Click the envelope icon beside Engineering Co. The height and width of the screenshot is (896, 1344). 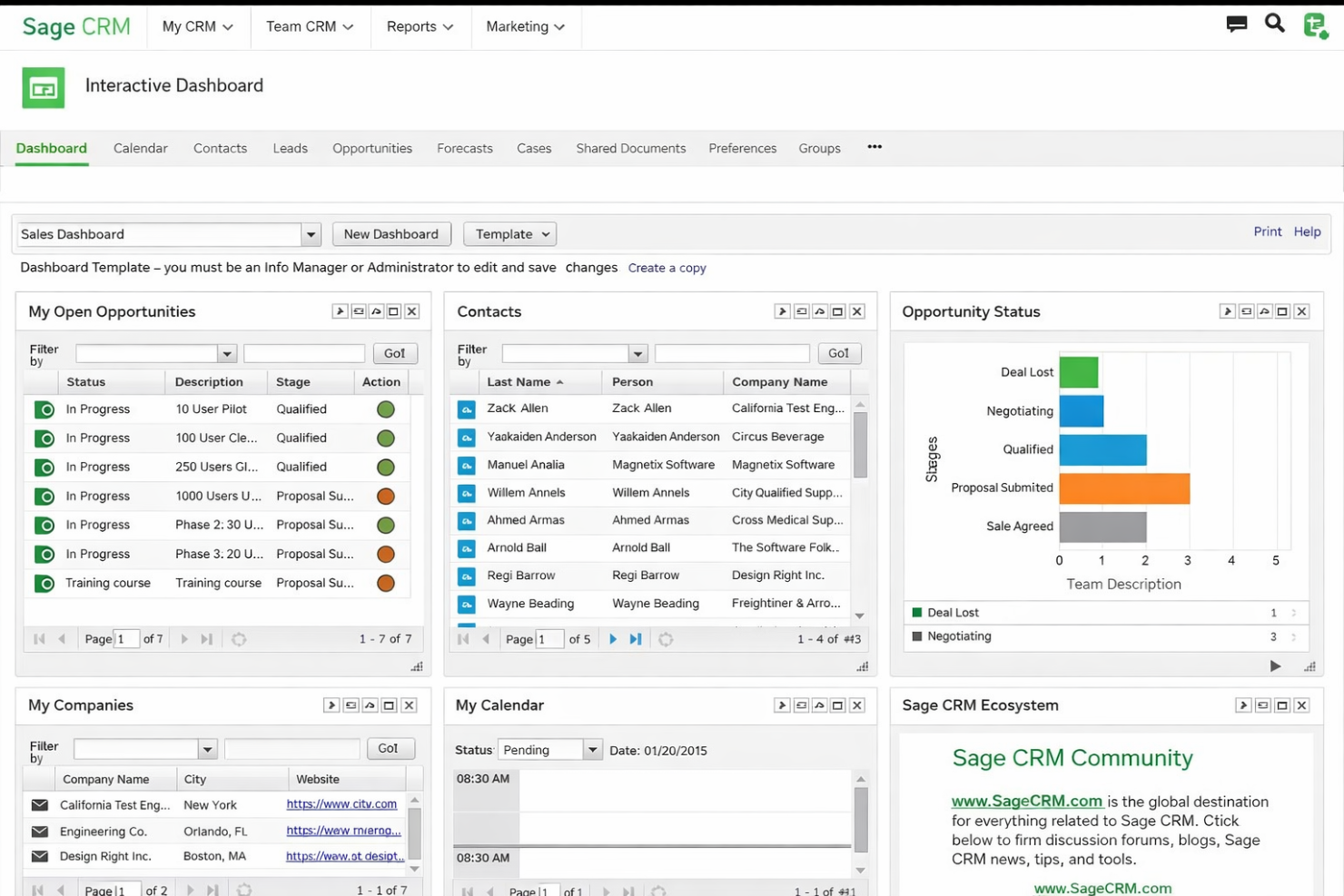38,831
